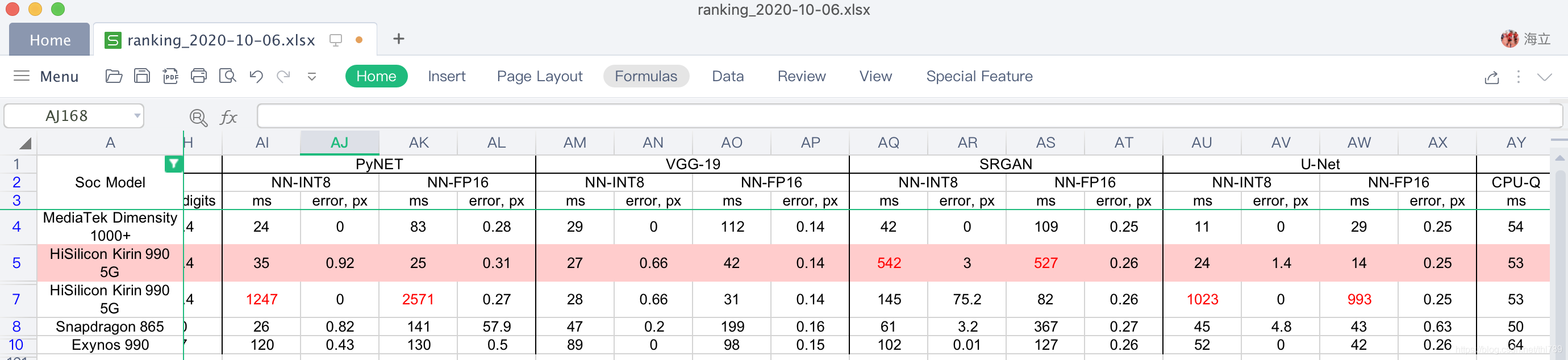Viewport: 1568px width, 360px height.
Task: Open the hamburger Menu button
Action: point(46,76)
